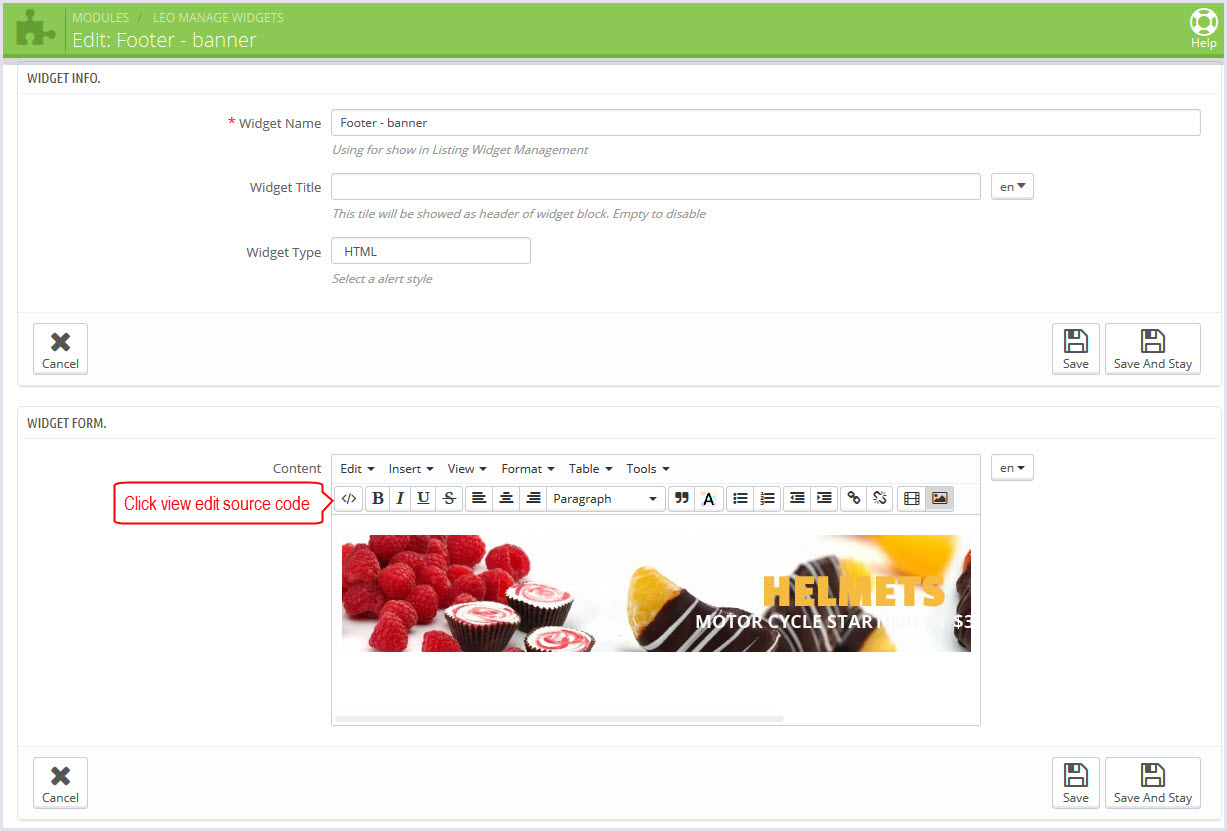Open the Insert menu in editor
Screen dimensions: 1227x831
[411, 469]
